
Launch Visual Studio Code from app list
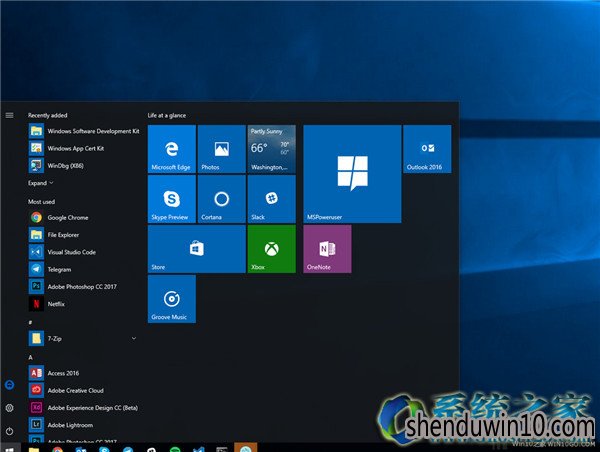click(84, 252)
